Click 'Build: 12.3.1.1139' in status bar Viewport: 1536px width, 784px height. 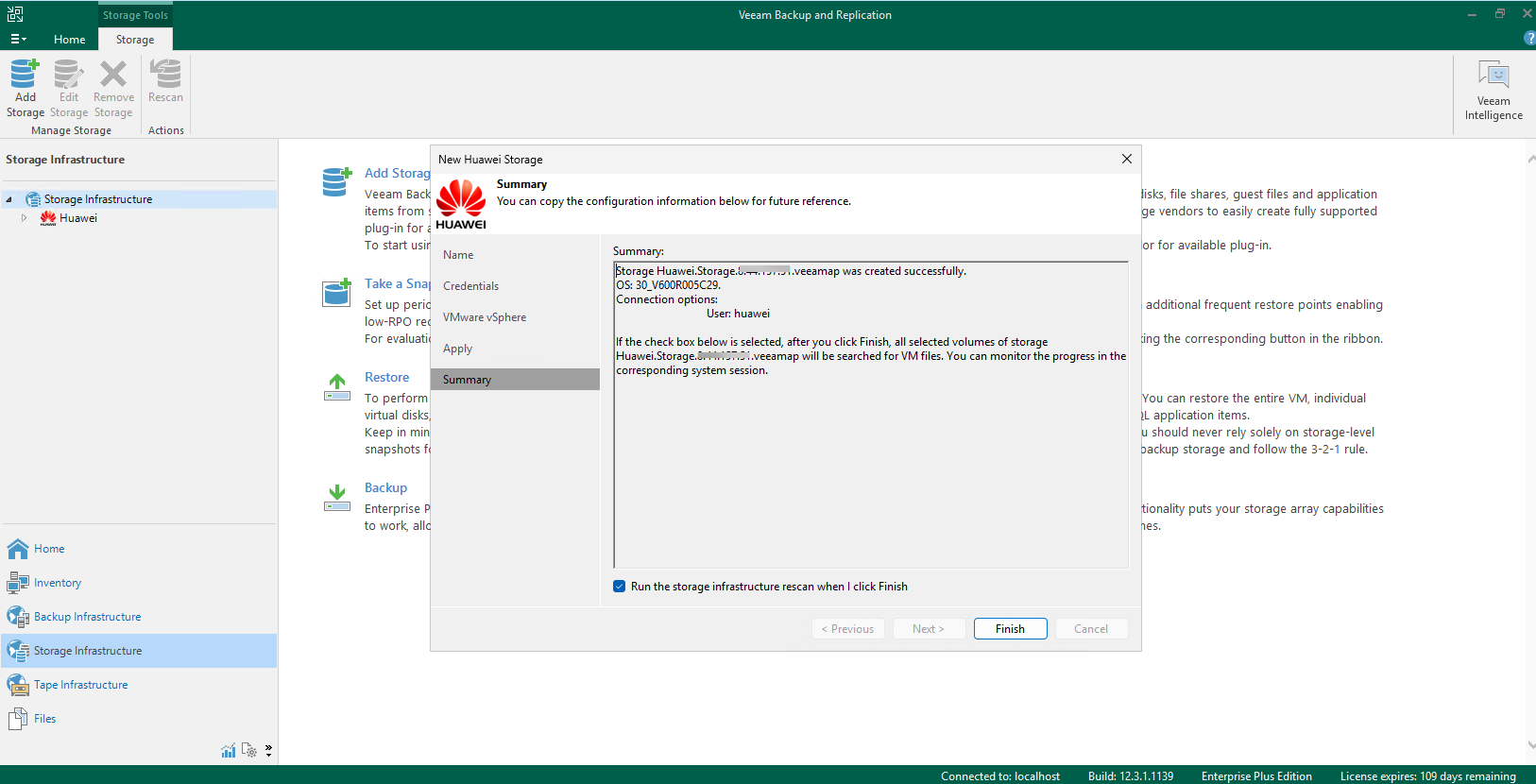1131,776
